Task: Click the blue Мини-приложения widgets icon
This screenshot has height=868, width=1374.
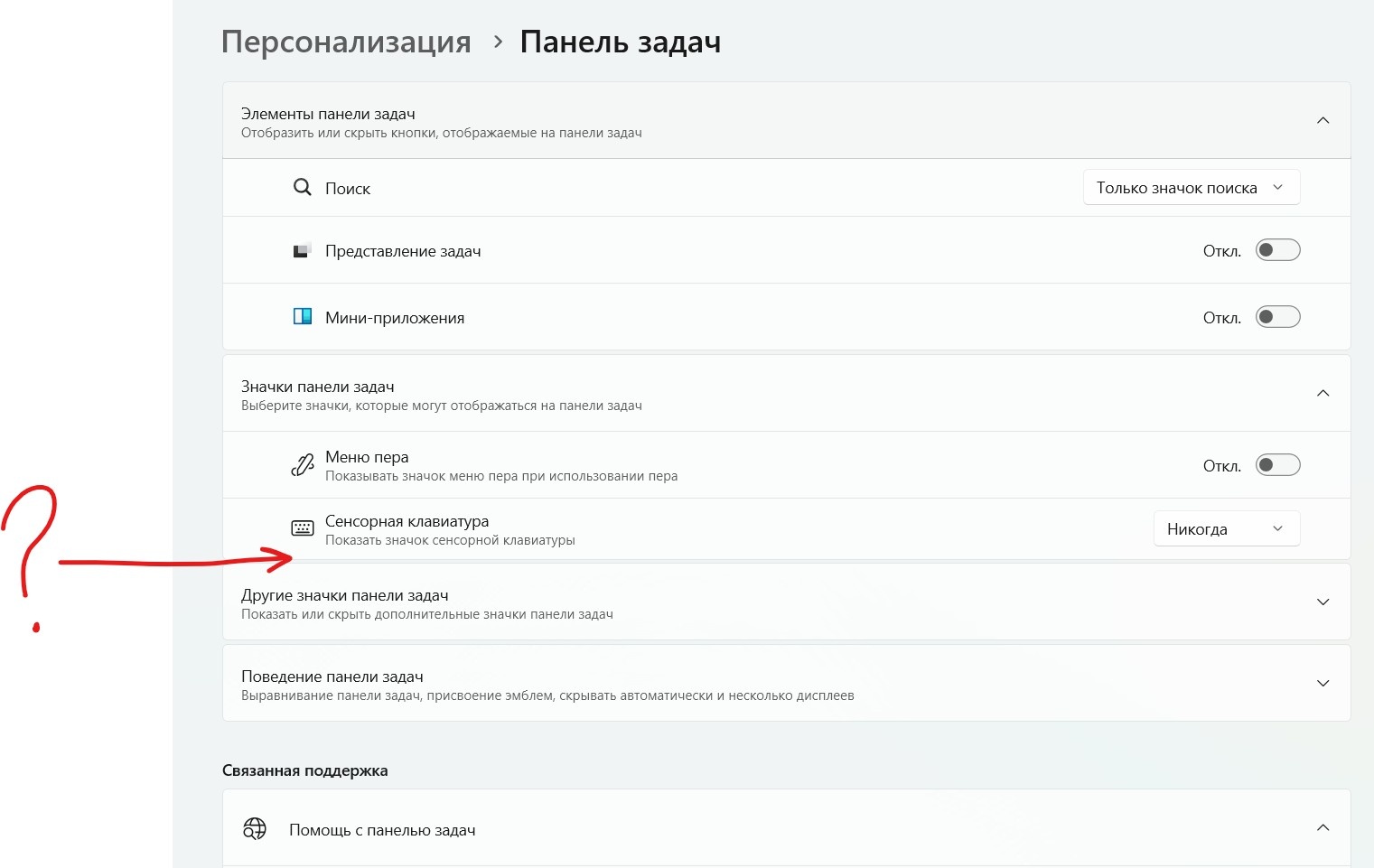Action: point(303,317)
